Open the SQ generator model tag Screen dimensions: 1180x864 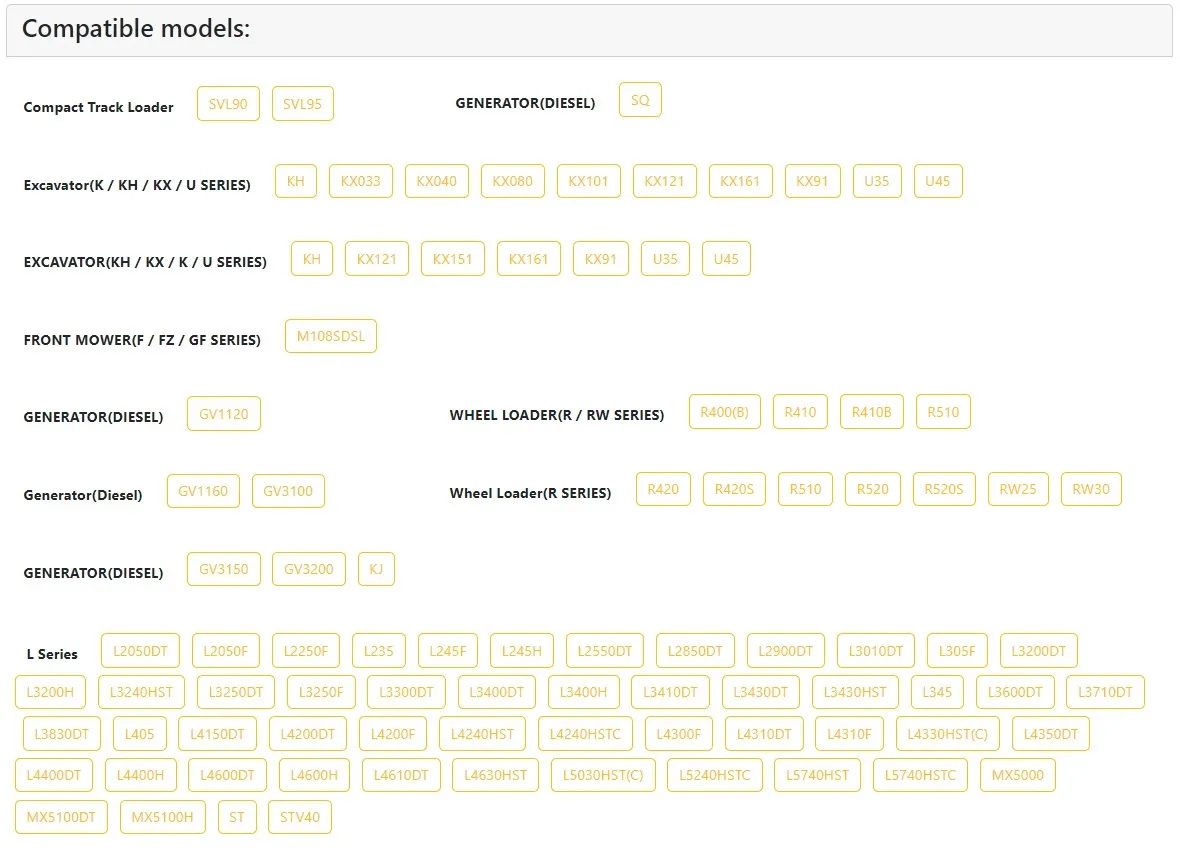640,100
